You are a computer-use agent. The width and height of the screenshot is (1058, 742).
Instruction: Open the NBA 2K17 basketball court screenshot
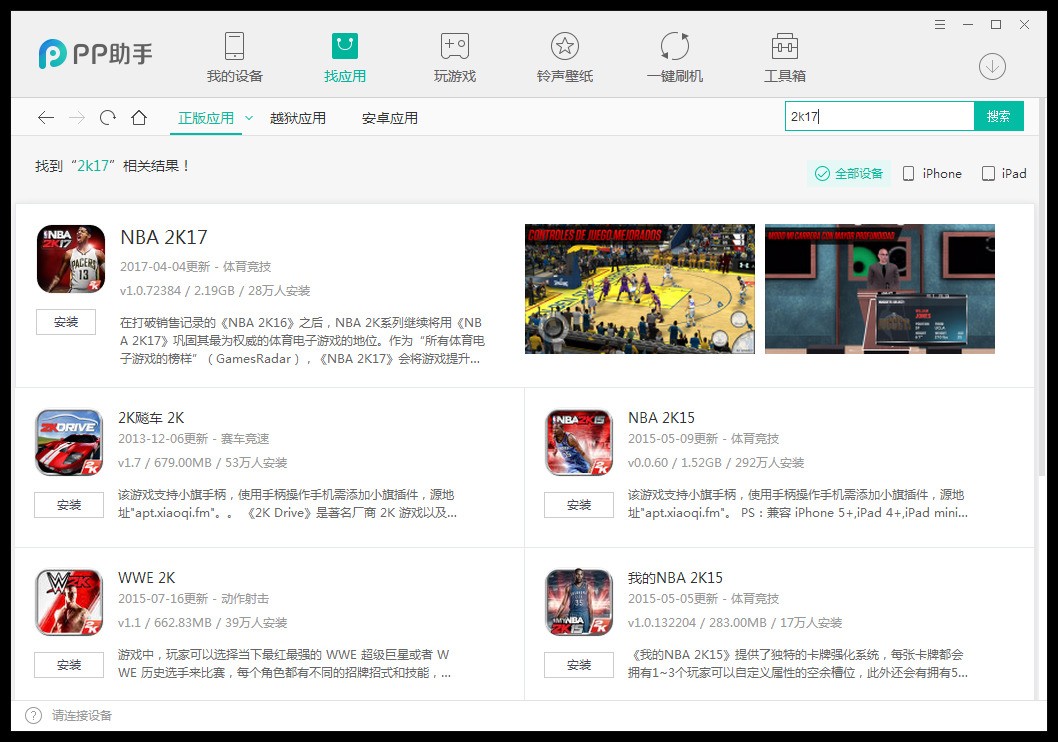coord(640,289)
